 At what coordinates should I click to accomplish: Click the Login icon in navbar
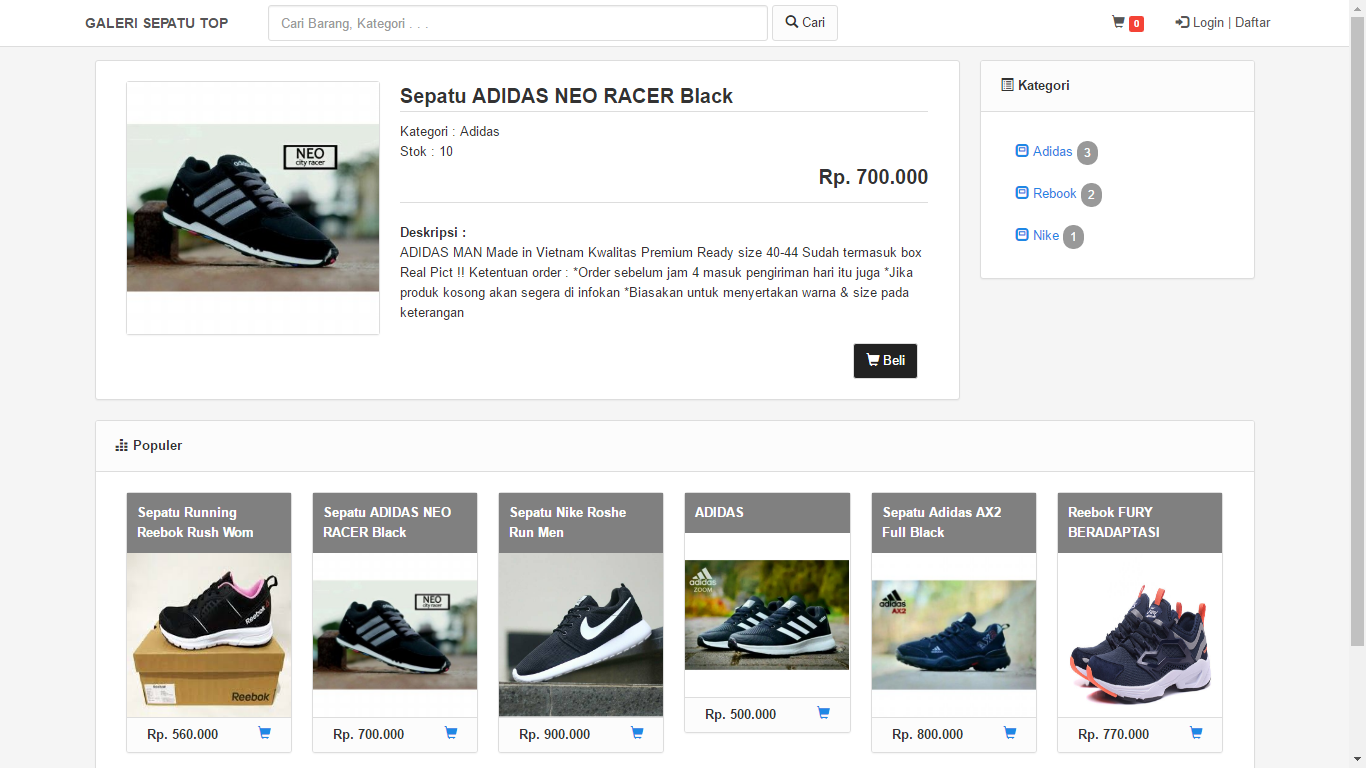tap(1183, 22)
